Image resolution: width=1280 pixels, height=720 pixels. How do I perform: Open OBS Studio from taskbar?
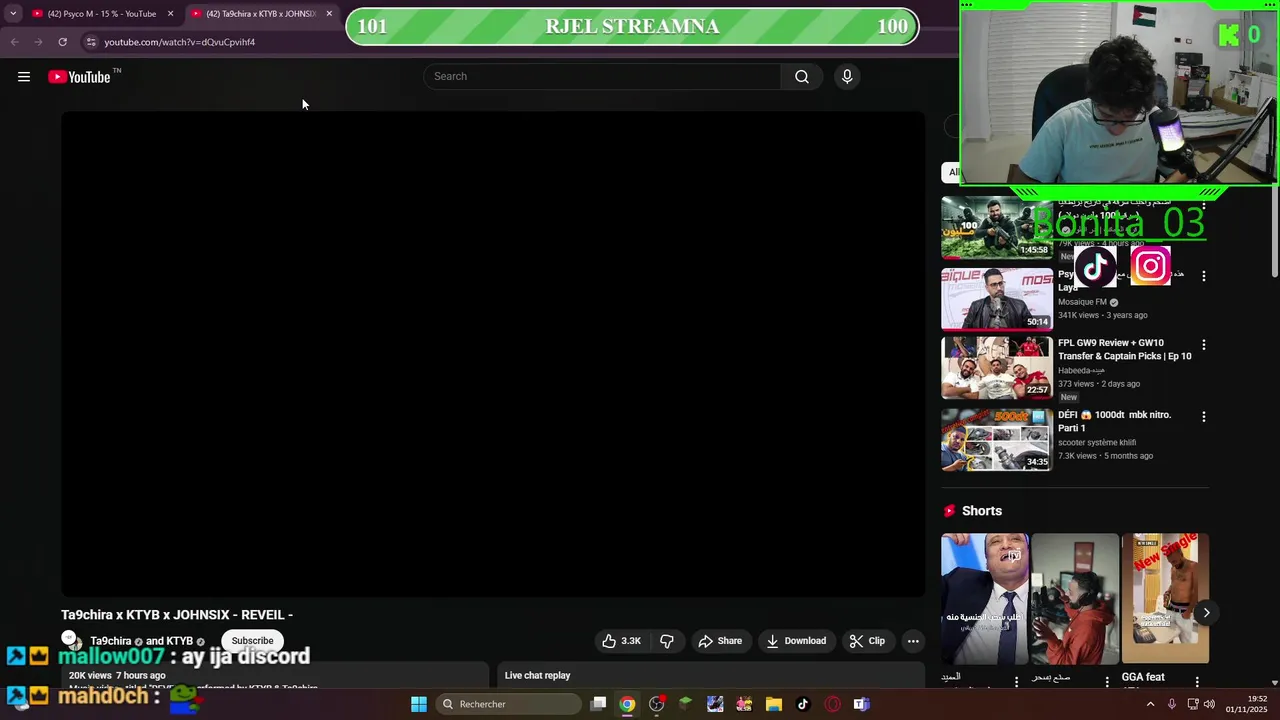click(656, 704)
